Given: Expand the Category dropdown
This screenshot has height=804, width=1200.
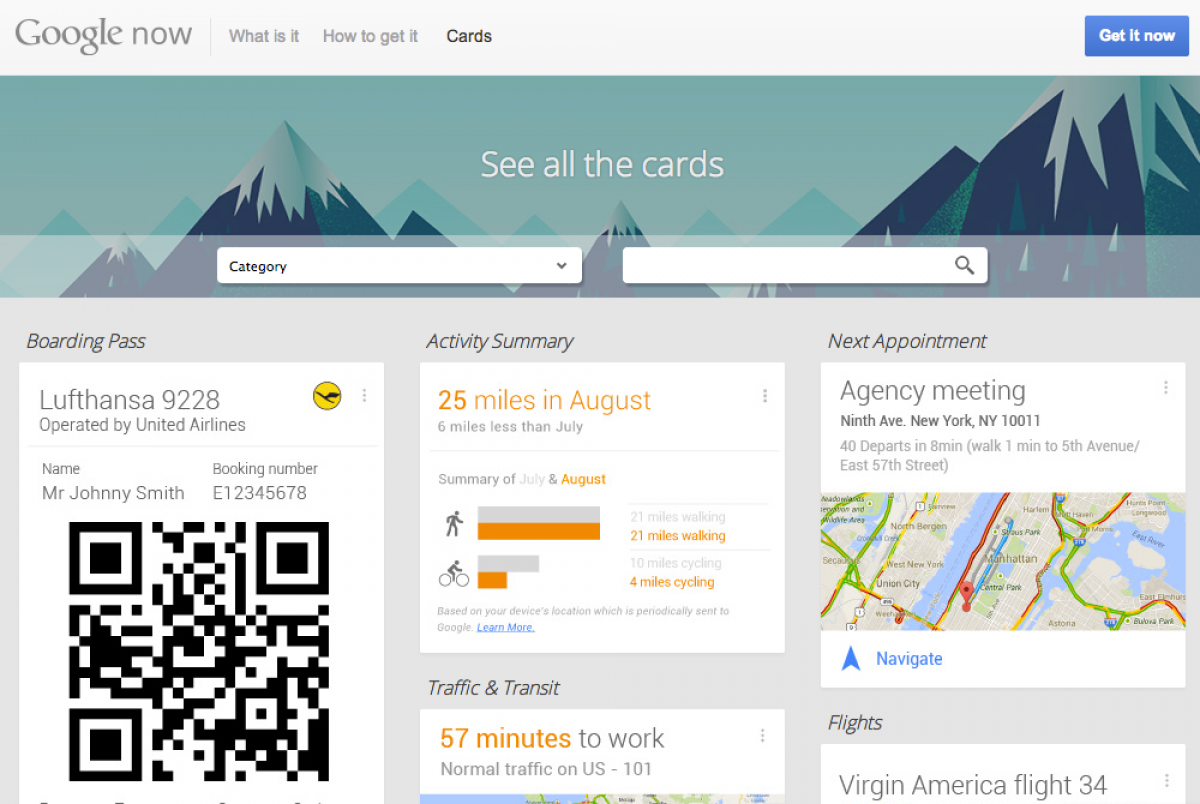Looking at the screenshot, I should pyautogui.click(x=399, y=266).
